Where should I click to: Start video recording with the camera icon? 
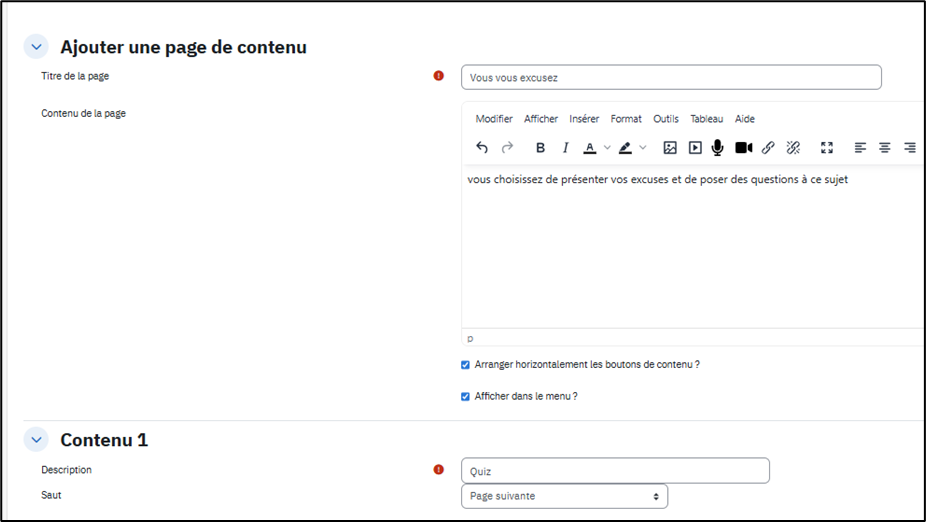[743, 148]
